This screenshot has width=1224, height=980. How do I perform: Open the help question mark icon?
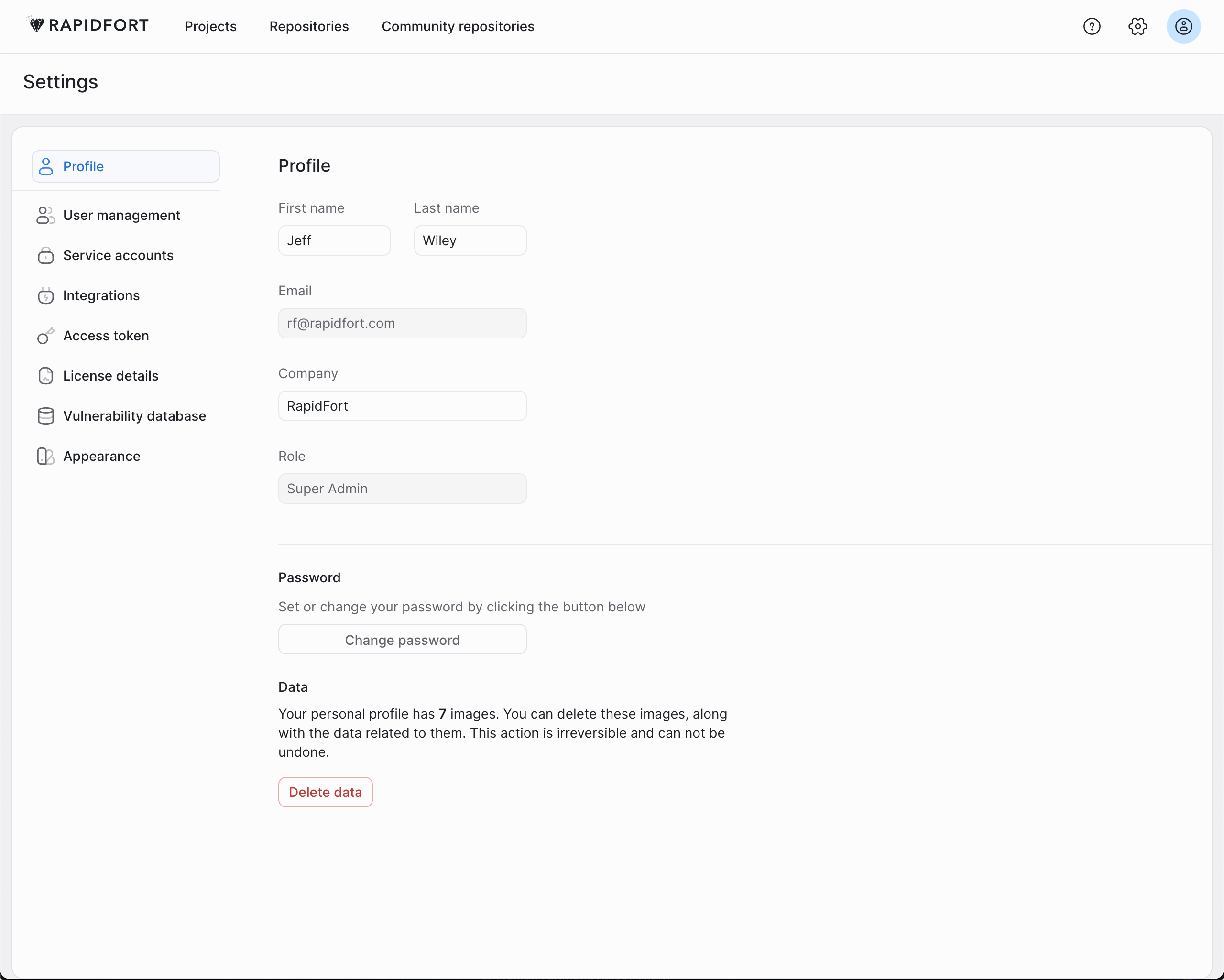tap(1091, 26)
